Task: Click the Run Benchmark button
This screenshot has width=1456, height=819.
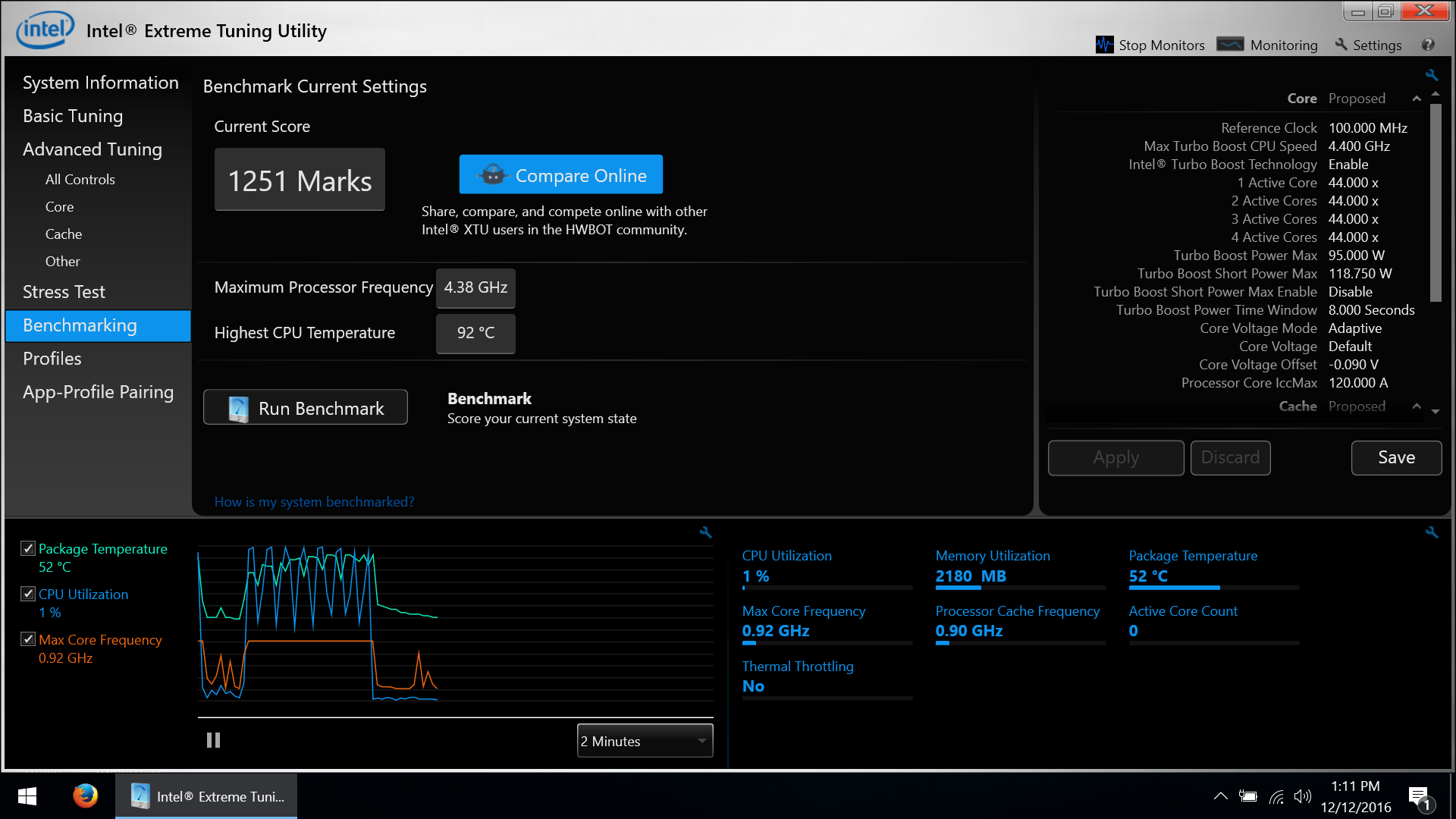Action: coord(305,408)
